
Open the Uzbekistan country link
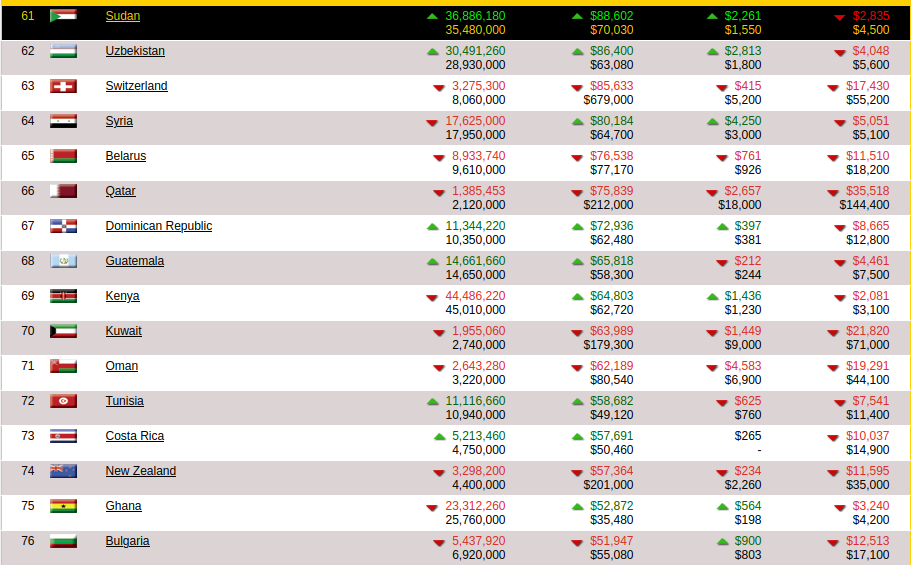(x=135, y=51)
